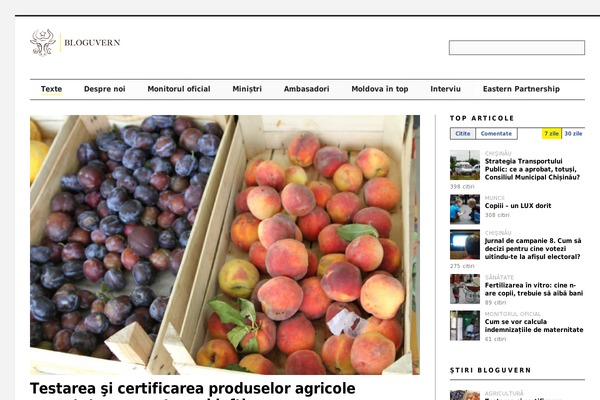
Task: Open the Interviu section
Action: click(445, 89)
